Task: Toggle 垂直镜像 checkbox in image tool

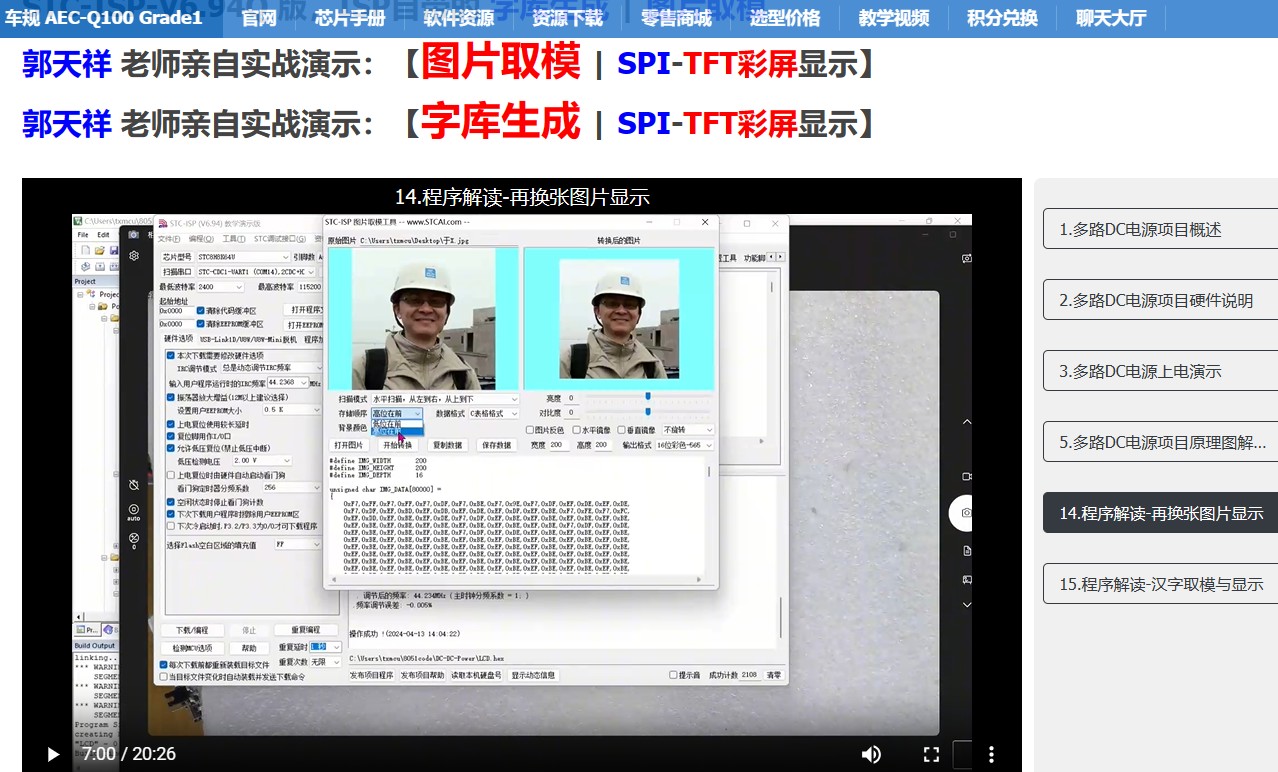Action: (622, 430)
